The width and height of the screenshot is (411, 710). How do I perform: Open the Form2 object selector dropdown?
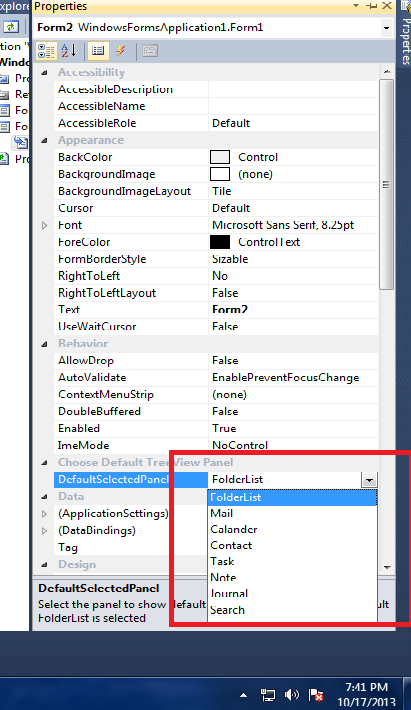click(x=386, y=28)
